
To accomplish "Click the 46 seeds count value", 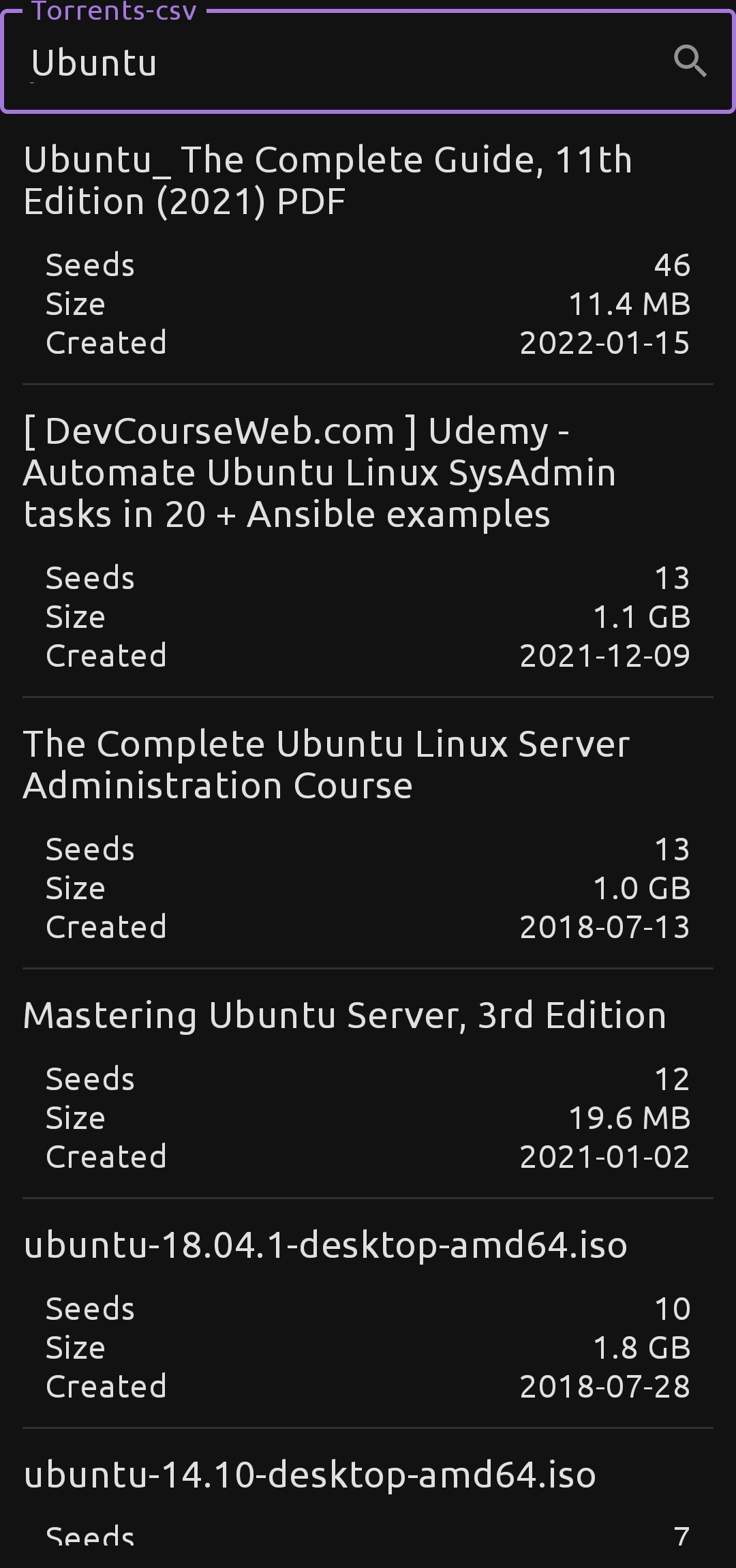I will click(672, 265).
